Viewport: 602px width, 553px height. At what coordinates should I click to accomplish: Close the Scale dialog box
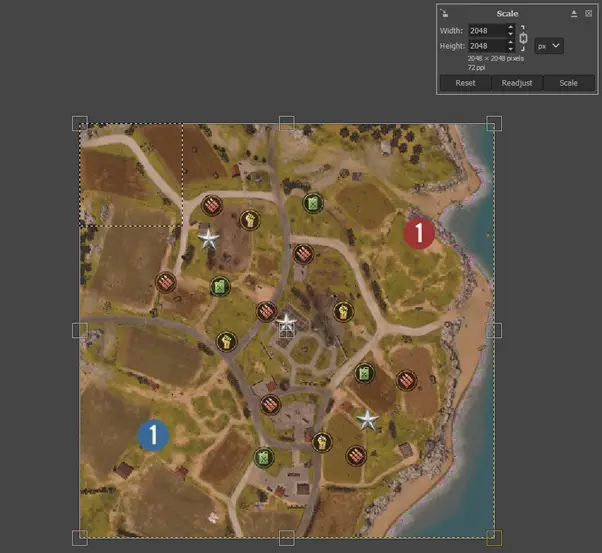588,14
